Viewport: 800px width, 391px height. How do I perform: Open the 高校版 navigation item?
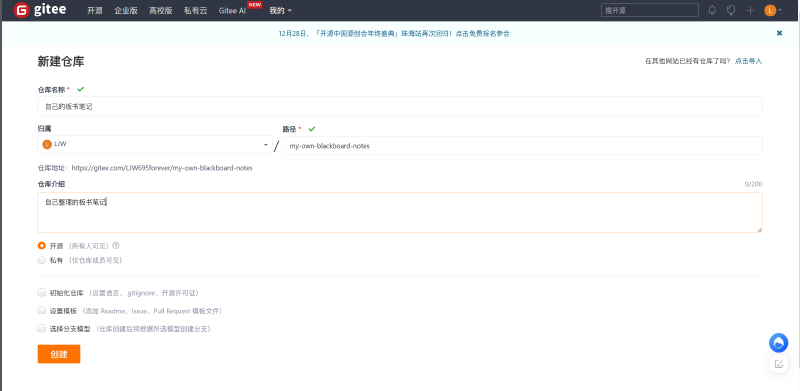[x=161, y=10]
